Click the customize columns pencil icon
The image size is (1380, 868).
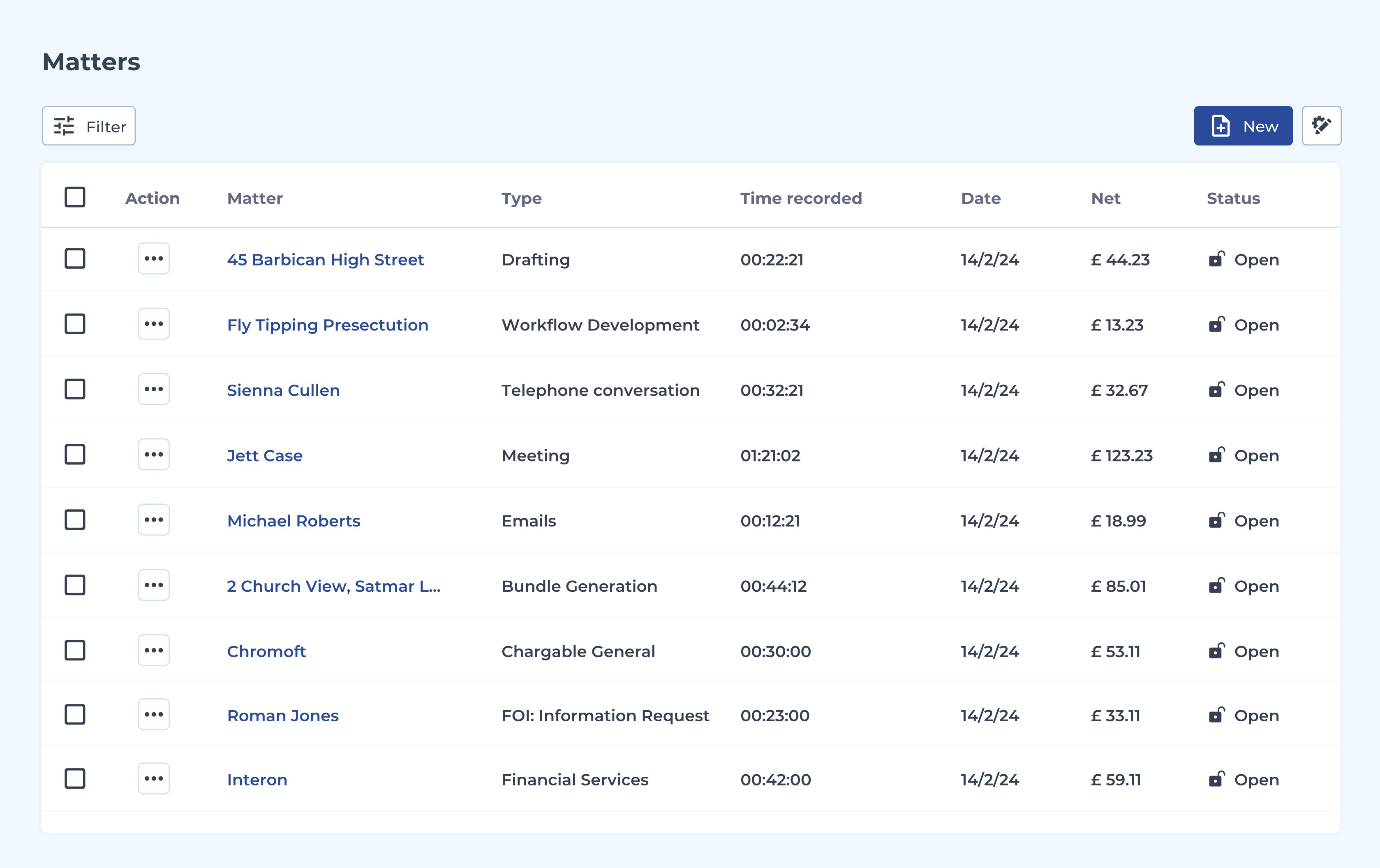[x=1321, y=125]
